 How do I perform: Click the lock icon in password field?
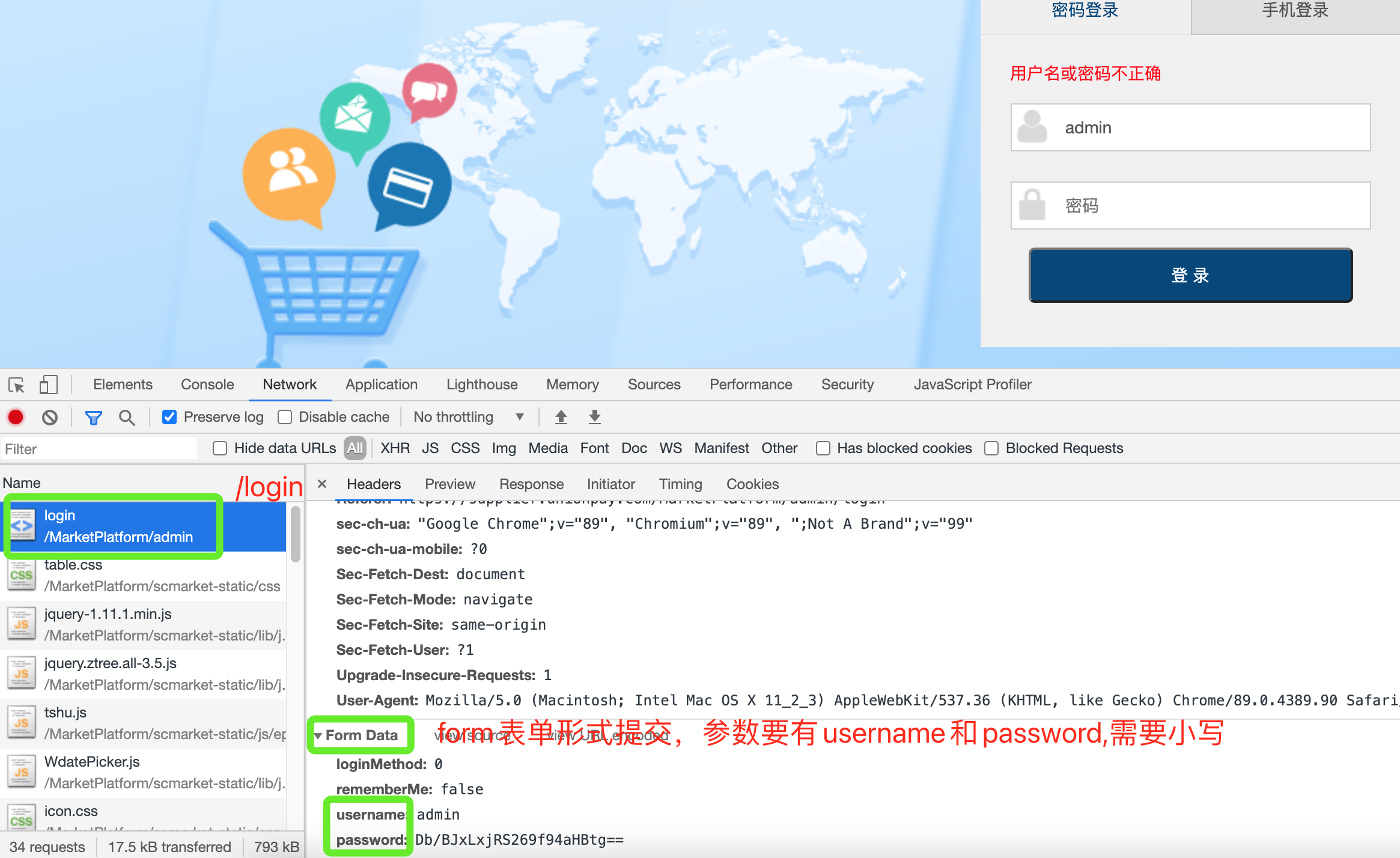1032,205
